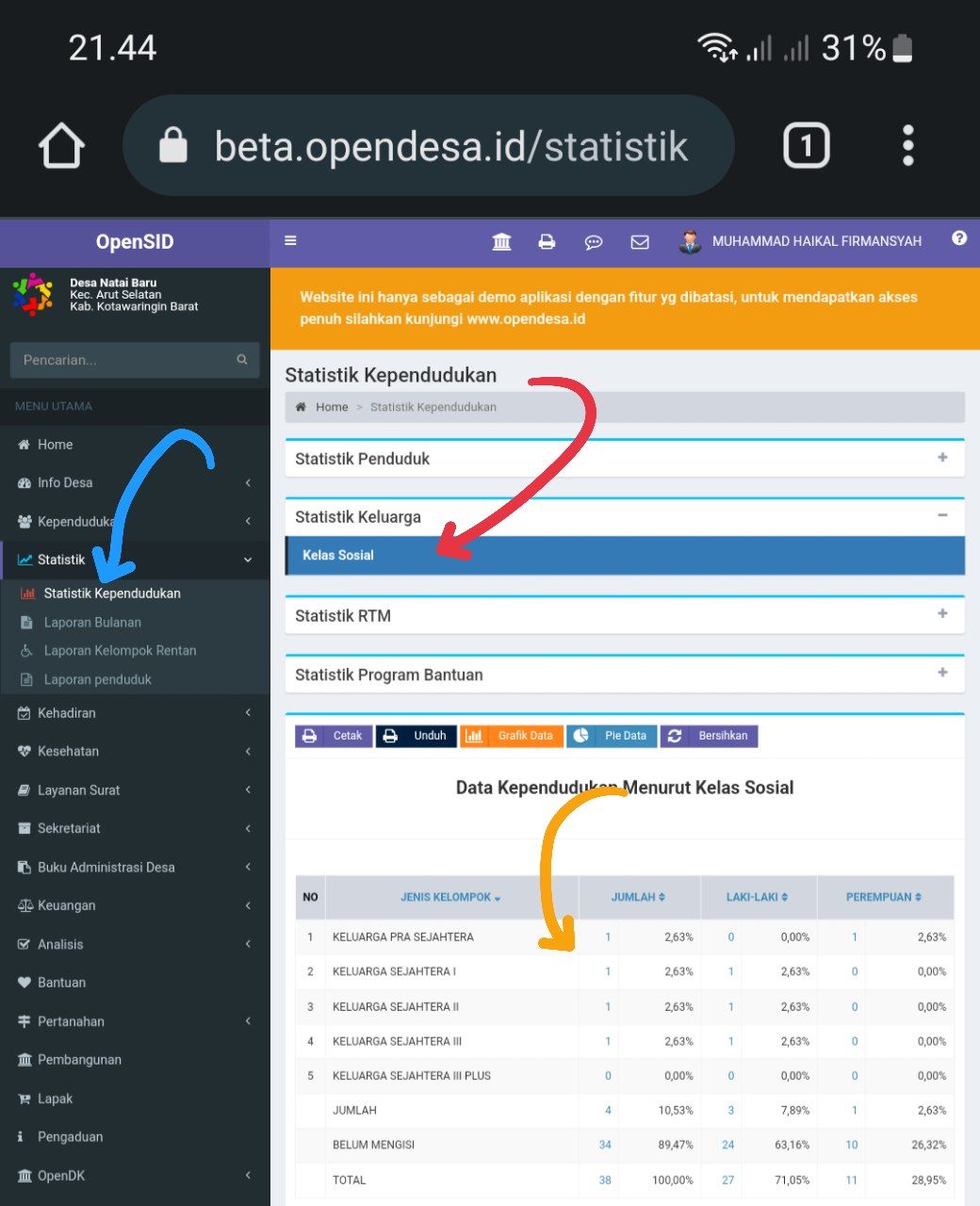This screenshot has height=1206, width=980.
Task: Open the help question mark icon
Action: tap(959, 238)
